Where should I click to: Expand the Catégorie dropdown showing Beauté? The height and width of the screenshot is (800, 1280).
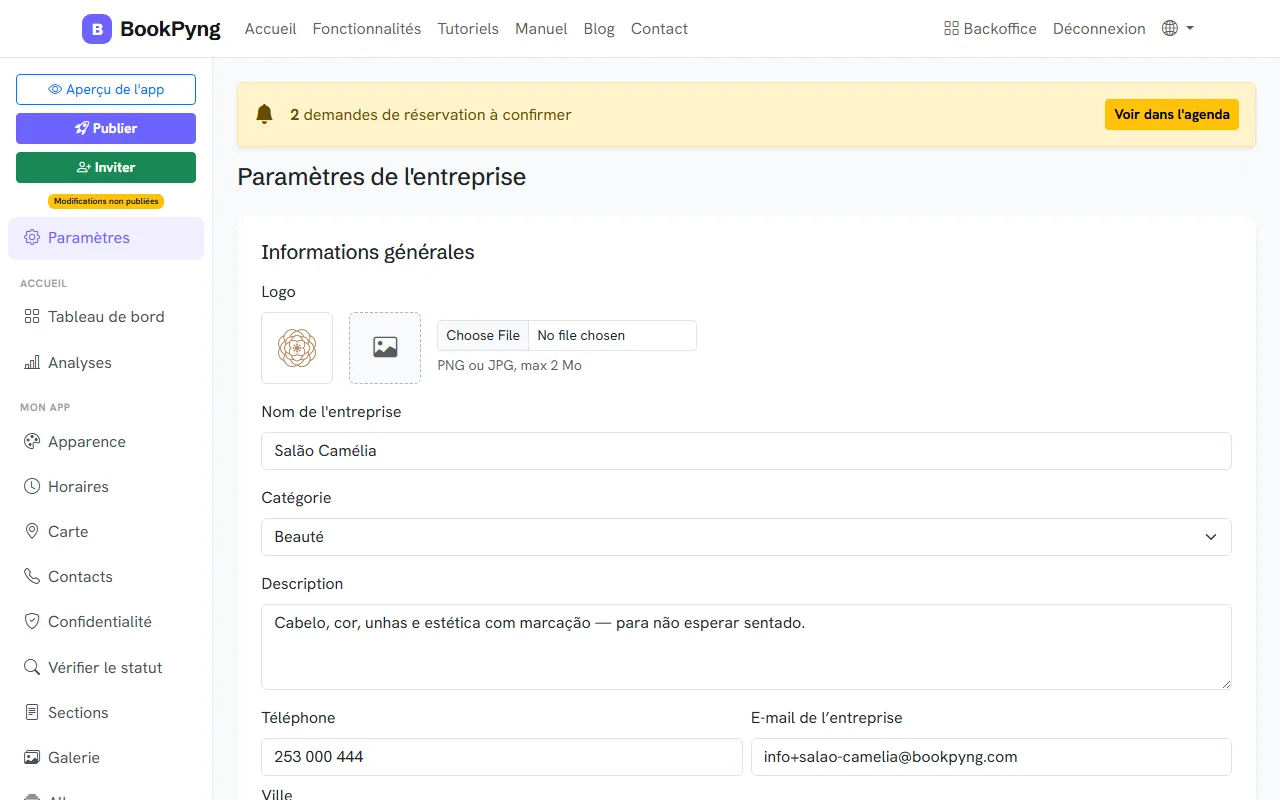tap(746, 537)
